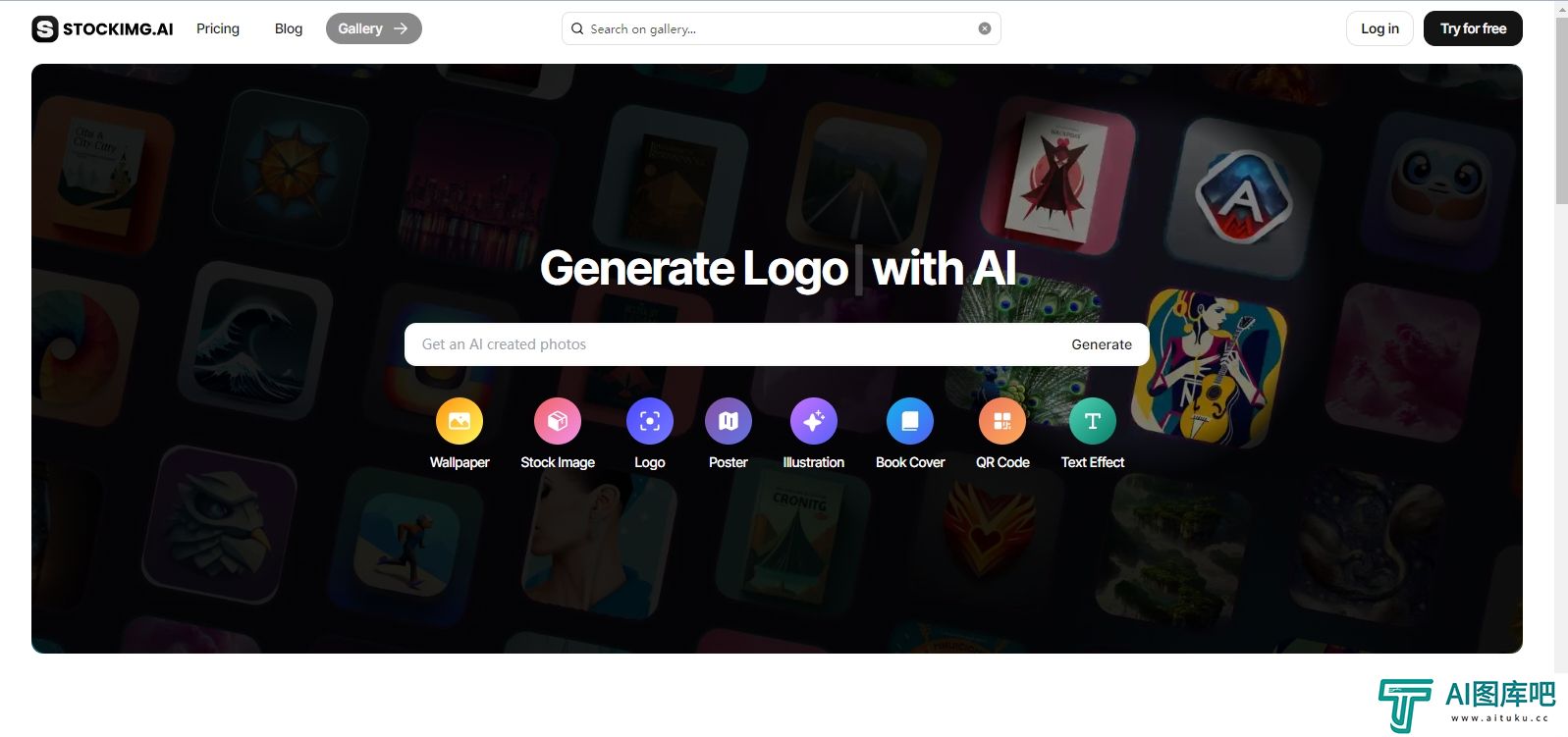1568x737 pixels.
Task: Open the QR Code generator icon
Action: [x=1002, y=421]
